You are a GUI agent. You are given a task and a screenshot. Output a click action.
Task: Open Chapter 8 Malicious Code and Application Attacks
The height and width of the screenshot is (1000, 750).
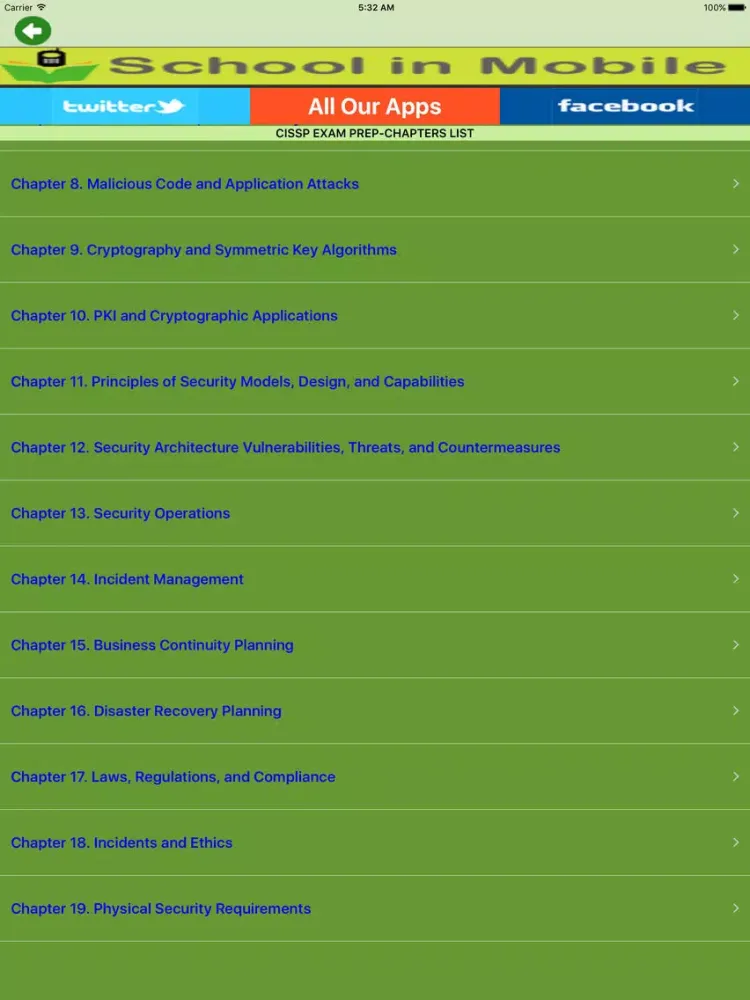pyautogui.click(x=185, y=184)
